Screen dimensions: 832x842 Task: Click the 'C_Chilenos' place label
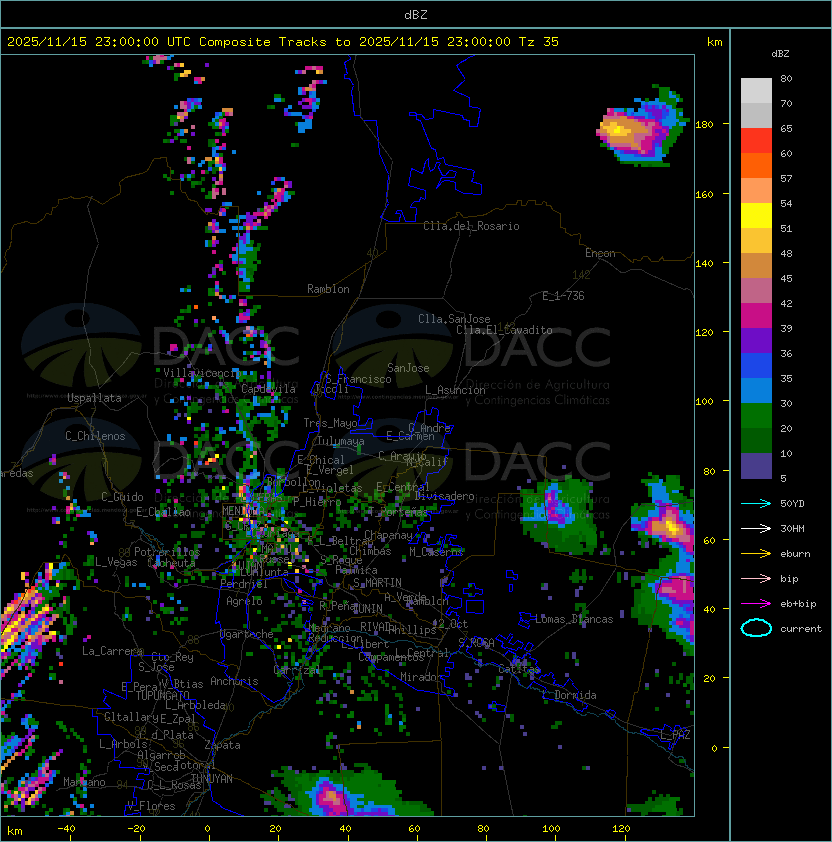coord(95,436)
